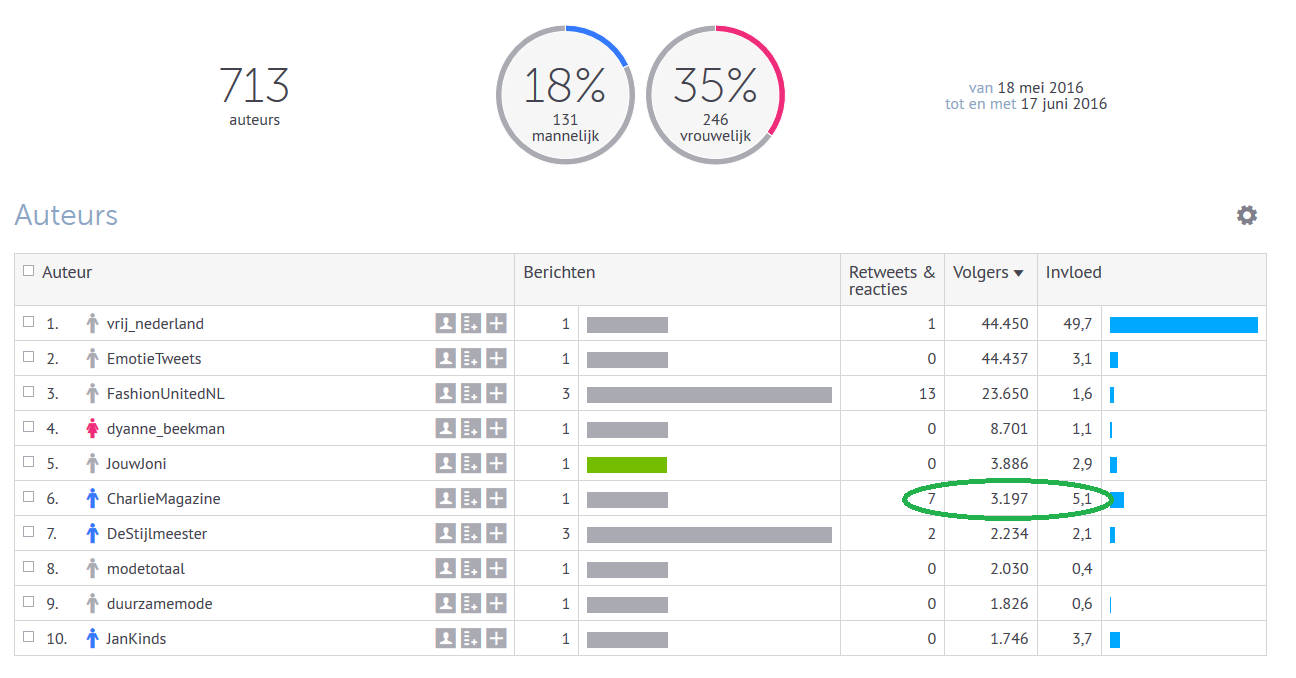
Task: Open the settings gear for Auteurs table
Action: (1246, 215)
